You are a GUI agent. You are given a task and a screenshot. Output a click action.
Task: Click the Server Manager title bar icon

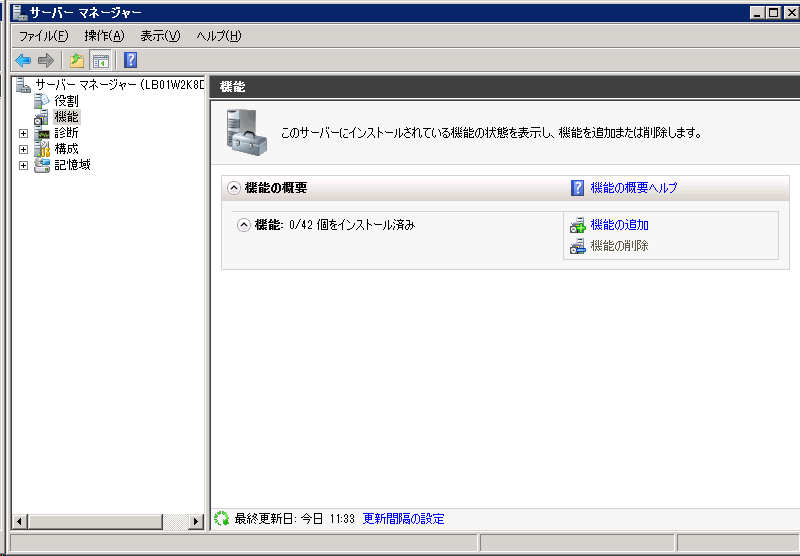[19, 12]
